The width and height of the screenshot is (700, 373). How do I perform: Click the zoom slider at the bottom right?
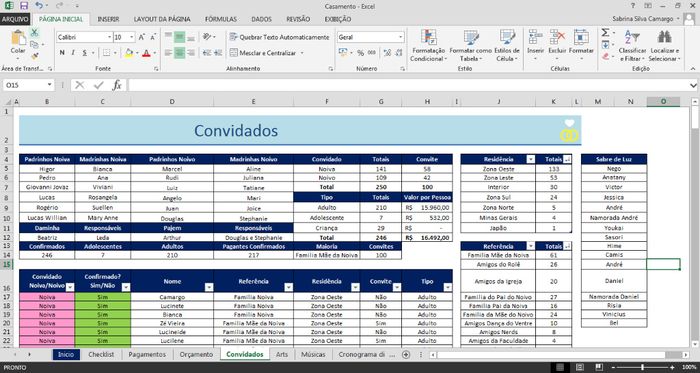point(642,368)
